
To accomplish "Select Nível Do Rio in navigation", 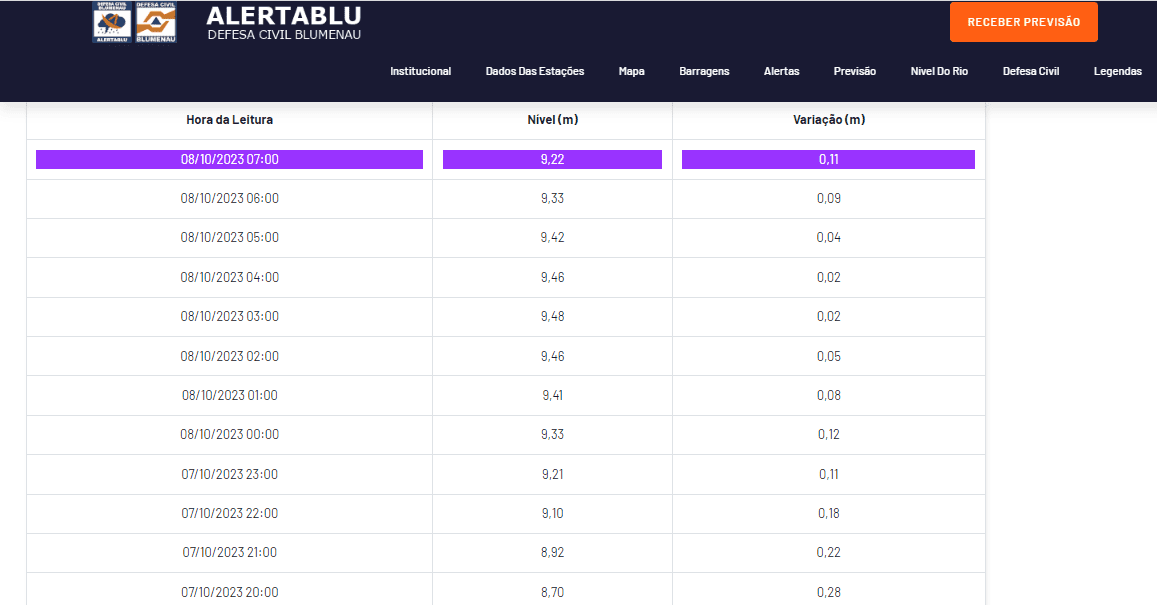I will (939, 71).
